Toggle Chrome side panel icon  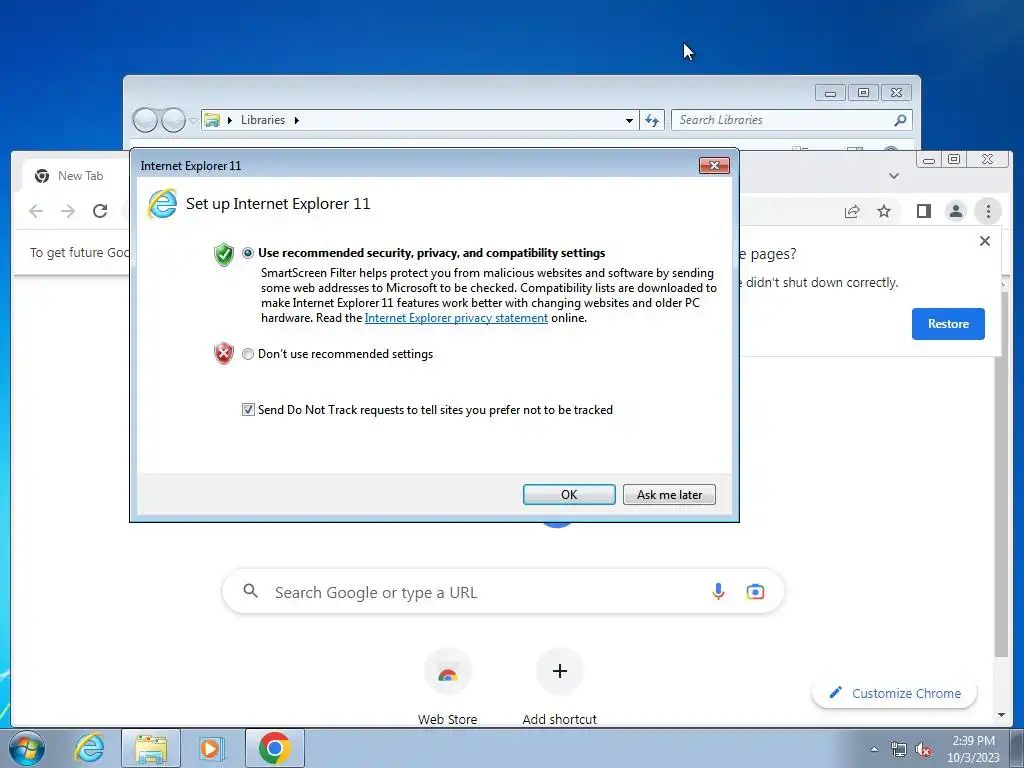click(x=923, y=211)
